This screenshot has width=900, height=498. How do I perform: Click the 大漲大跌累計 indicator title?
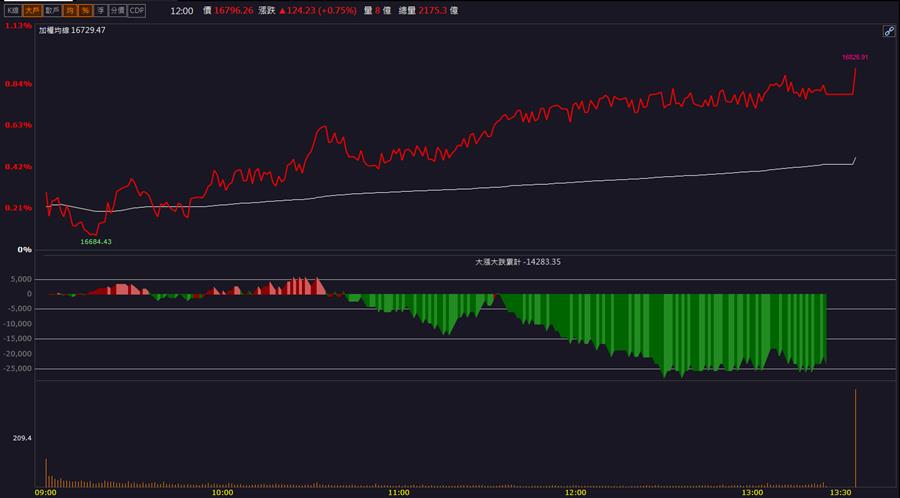click(x=518, y=262)
